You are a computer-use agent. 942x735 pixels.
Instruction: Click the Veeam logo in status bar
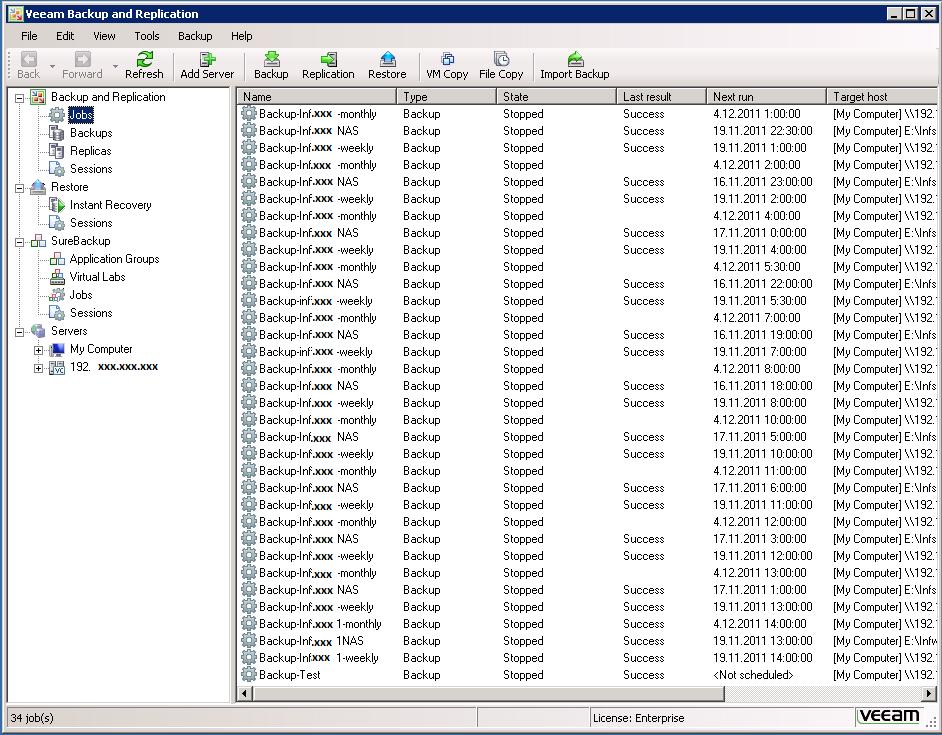889,716
